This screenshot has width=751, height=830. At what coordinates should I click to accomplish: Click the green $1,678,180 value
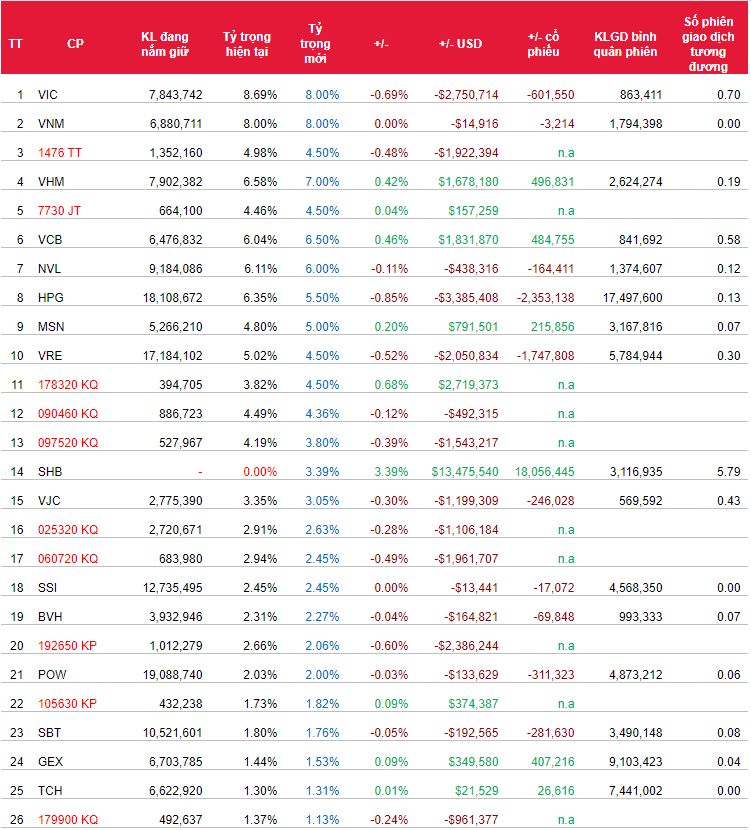(x=468, y=182)
